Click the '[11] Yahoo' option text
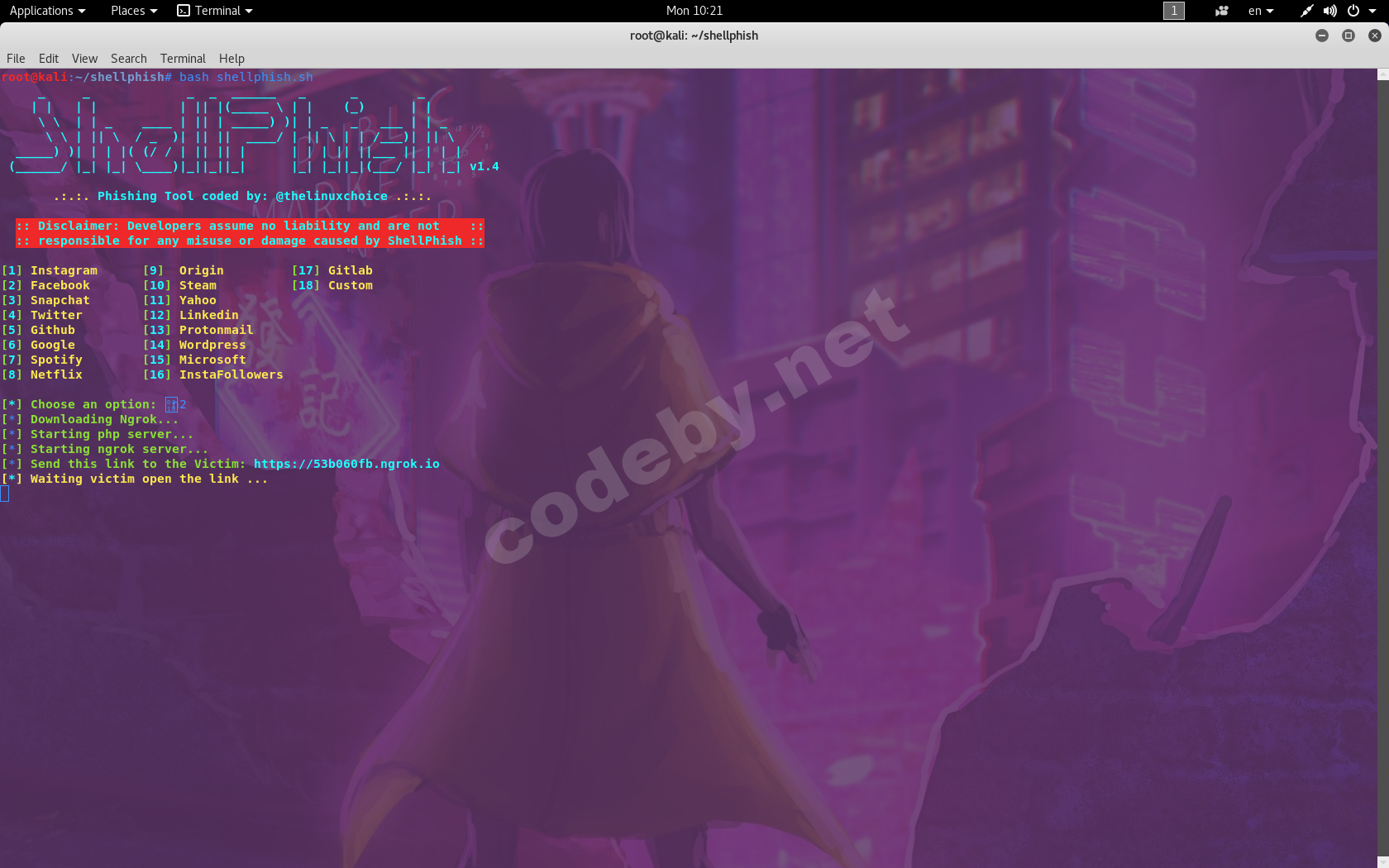Screen dimensions: 1389x868 (x=179, y=300)
